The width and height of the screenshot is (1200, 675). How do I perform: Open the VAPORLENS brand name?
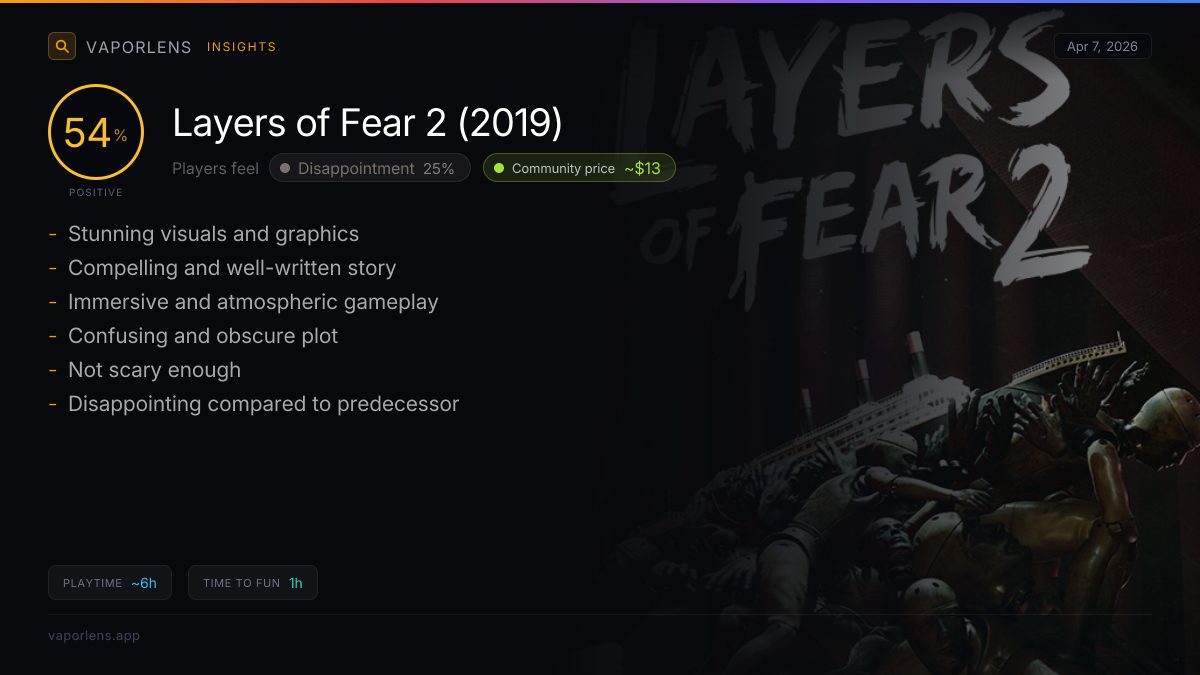click(x=139, y=47)
